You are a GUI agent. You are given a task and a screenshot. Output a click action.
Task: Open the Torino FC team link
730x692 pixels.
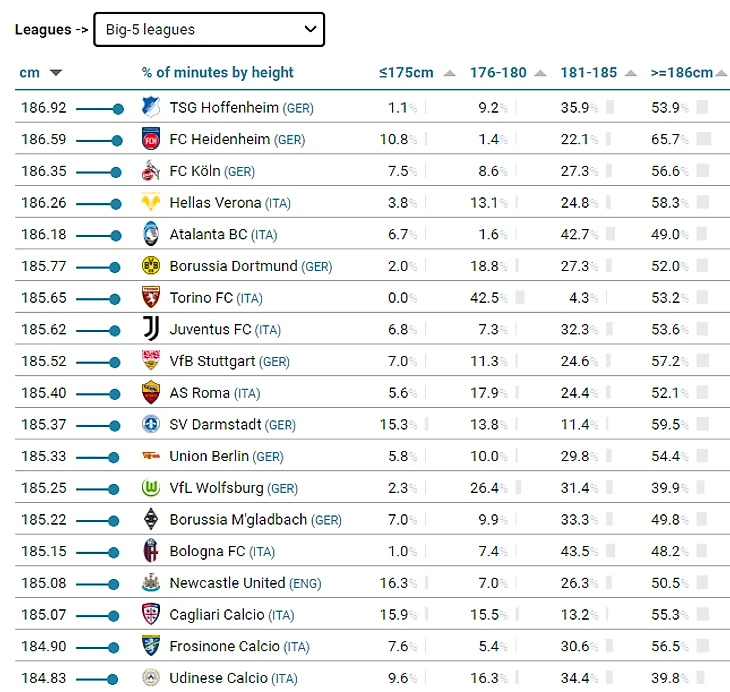[x=201, y=298]
